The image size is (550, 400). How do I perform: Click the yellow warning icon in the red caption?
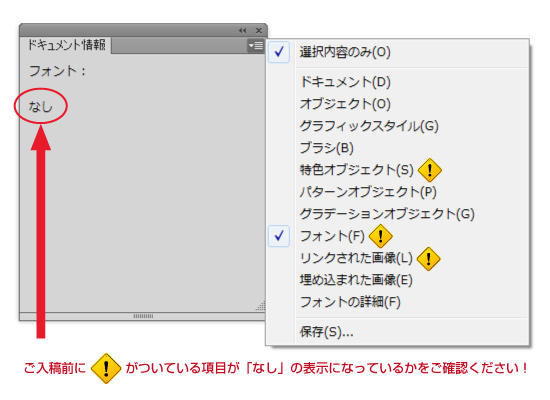coord(106,368)
